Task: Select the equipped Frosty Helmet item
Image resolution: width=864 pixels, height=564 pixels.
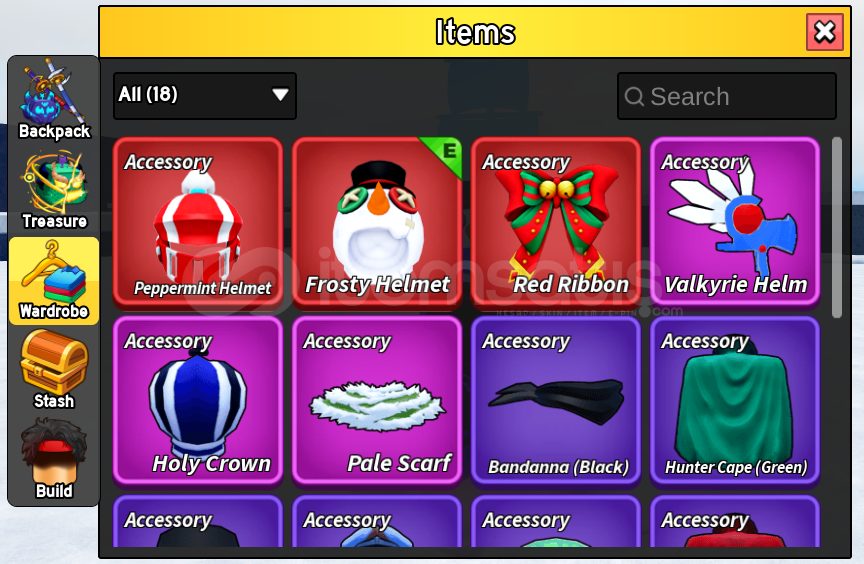Action: click(x=377, y=221)
